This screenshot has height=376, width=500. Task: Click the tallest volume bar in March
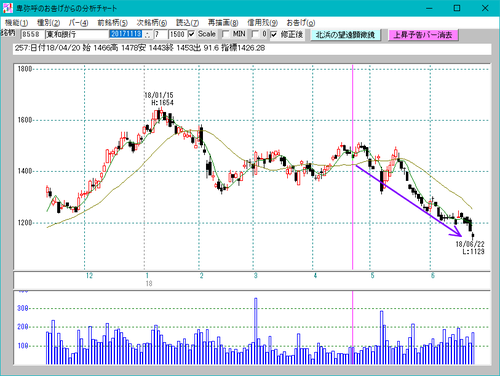(256, 331)
